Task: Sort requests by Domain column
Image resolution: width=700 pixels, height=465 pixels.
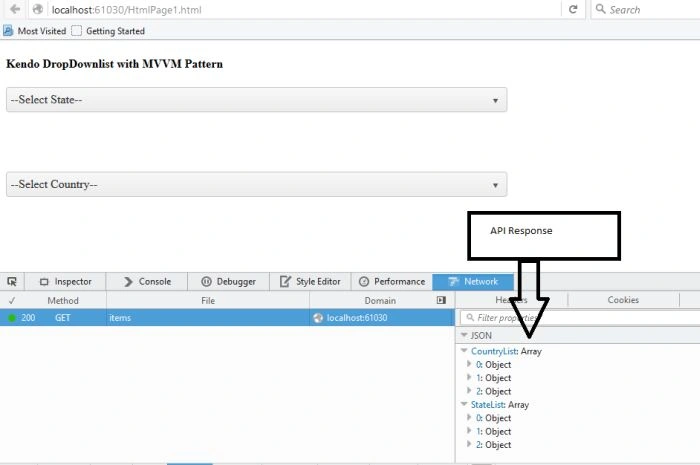Action: pyautogui.click(x=380, y=301)
